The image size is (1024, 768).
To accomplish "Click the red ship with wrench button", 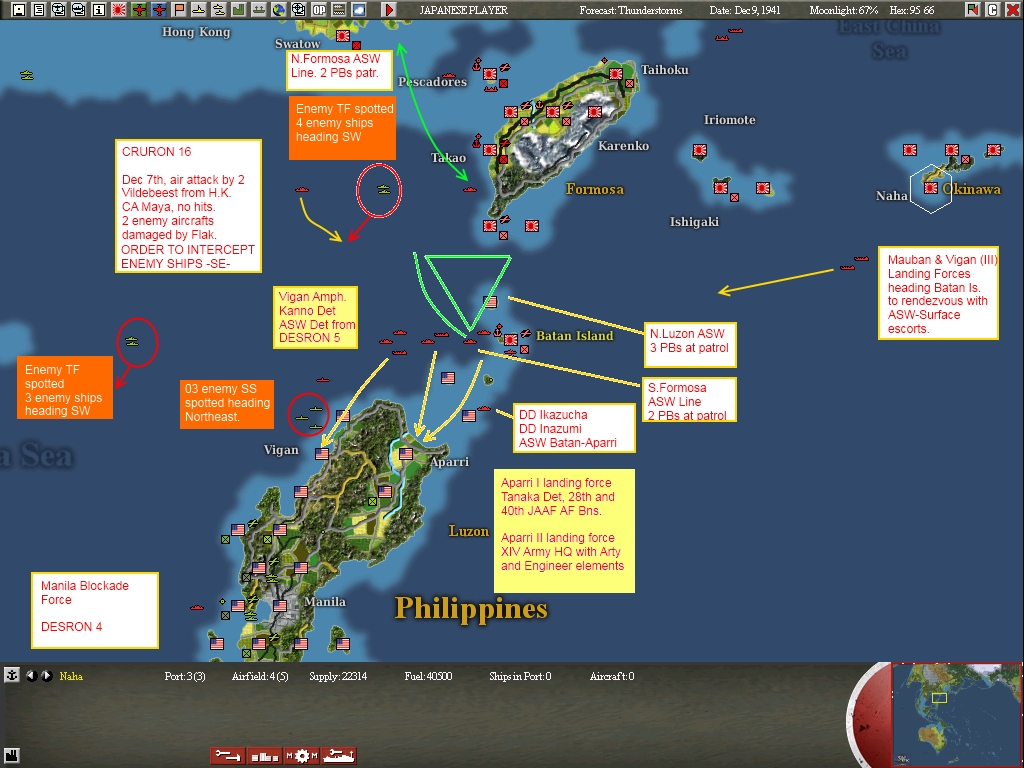I will pos(338,756).
